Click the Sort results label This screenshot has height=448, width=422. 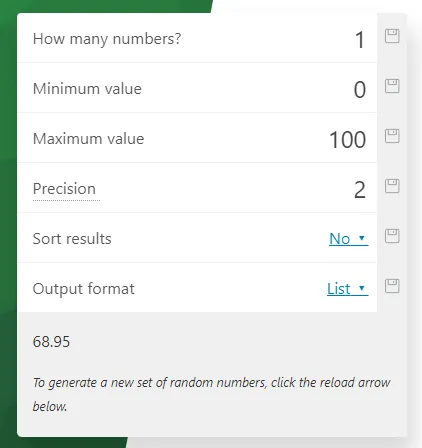[72, 239]
